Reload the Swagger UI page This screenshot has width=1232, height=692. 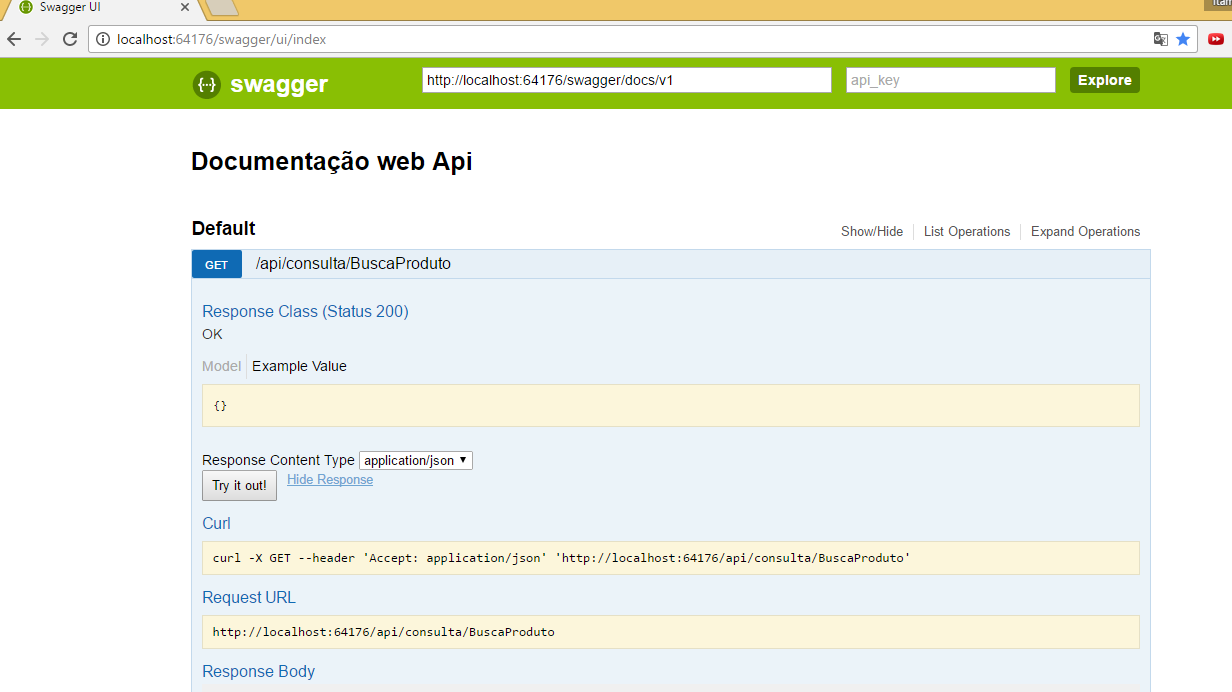tap(70, 40)
